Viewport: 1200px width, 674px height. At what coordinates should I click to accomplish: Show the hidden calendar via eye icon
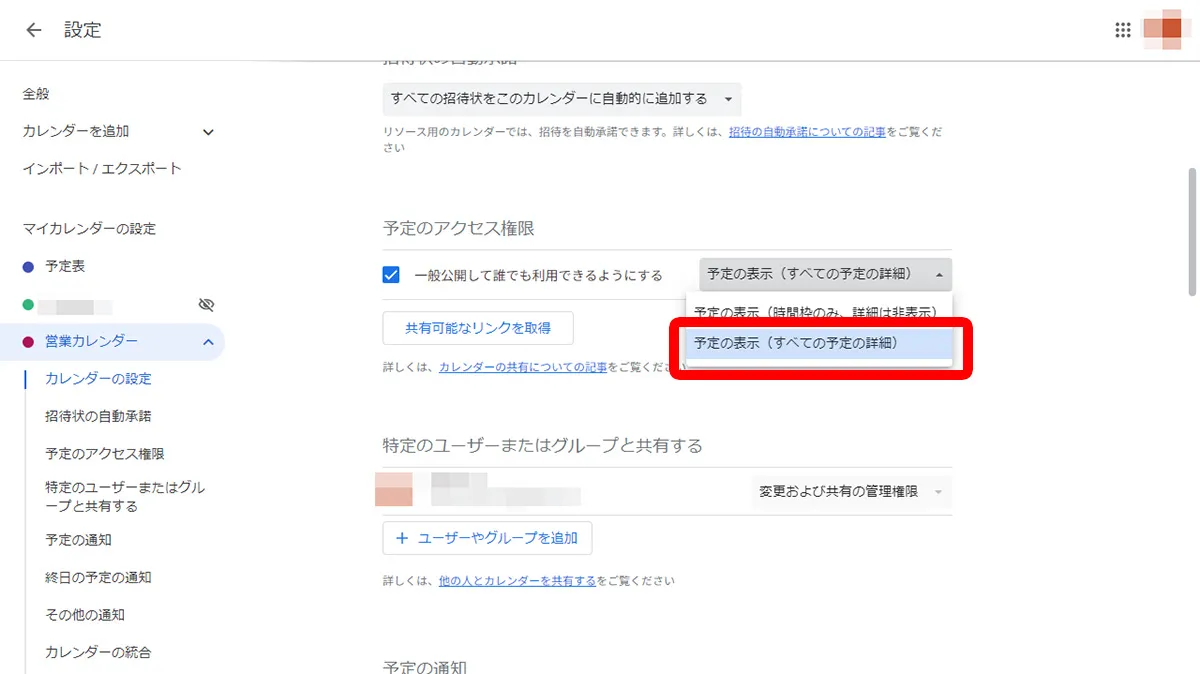click(207, 304)
